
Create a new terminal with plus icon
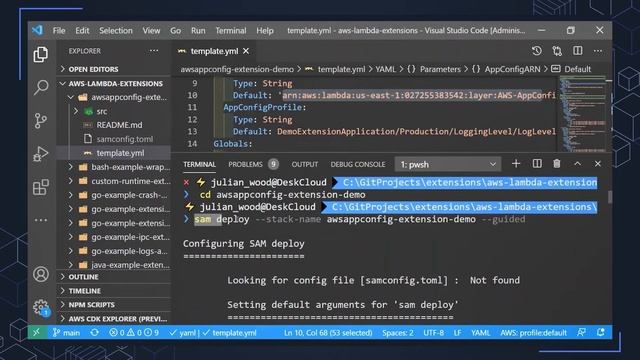516,164
